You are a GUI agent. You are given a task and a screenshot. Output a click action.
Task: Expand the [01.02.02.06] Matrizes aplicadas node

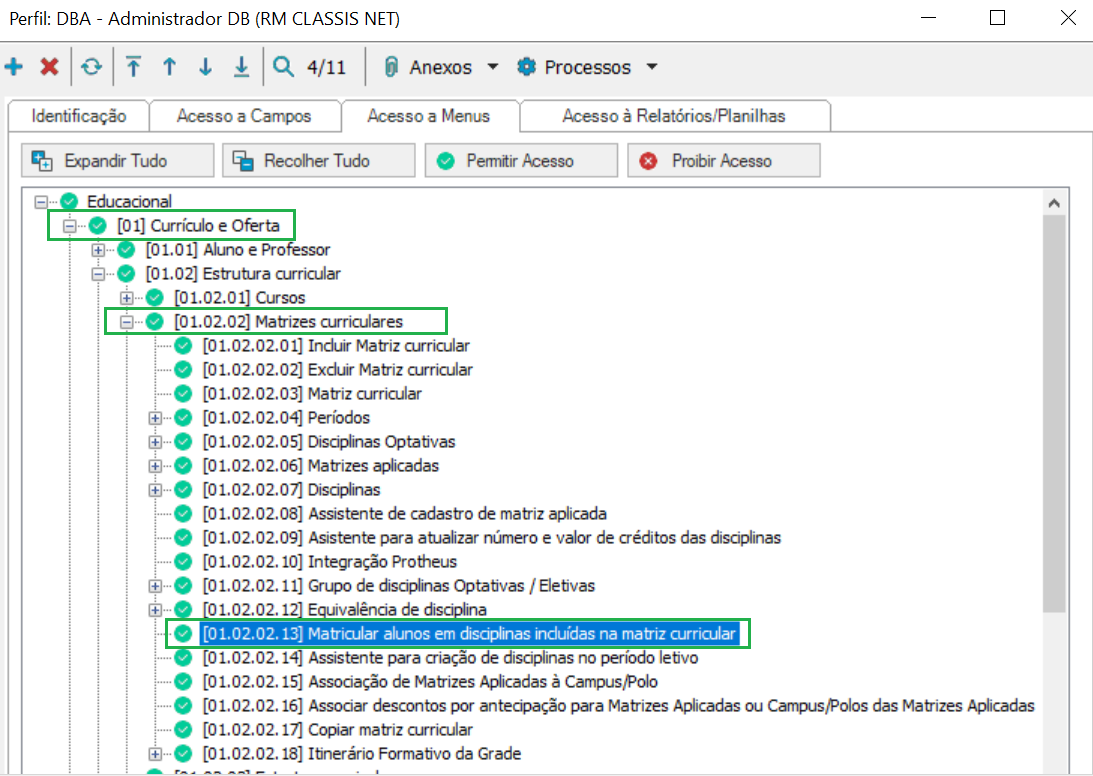point(155,466)
